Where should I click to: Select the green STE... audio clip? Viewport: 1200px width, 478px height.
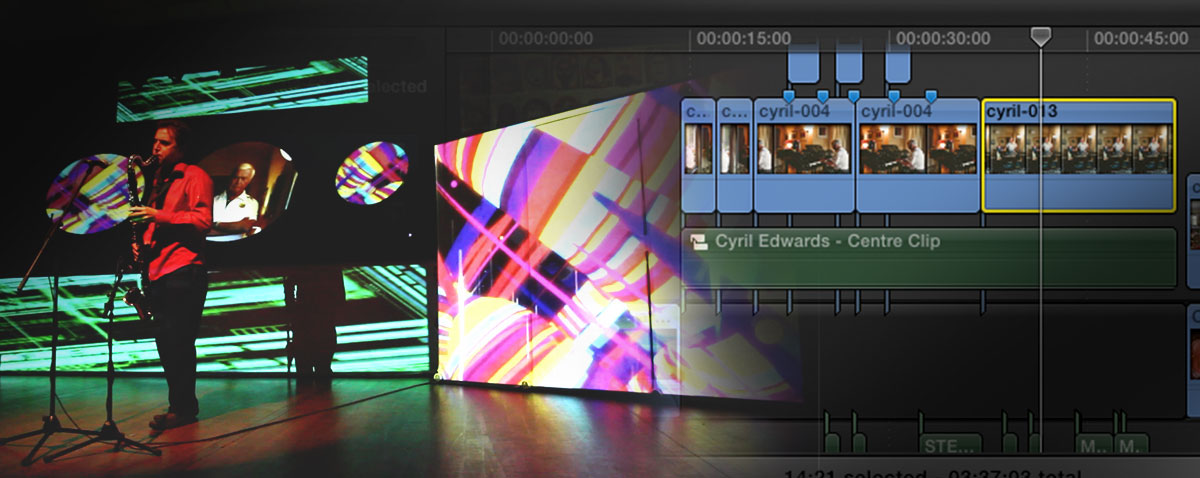(x=950, y=444)
